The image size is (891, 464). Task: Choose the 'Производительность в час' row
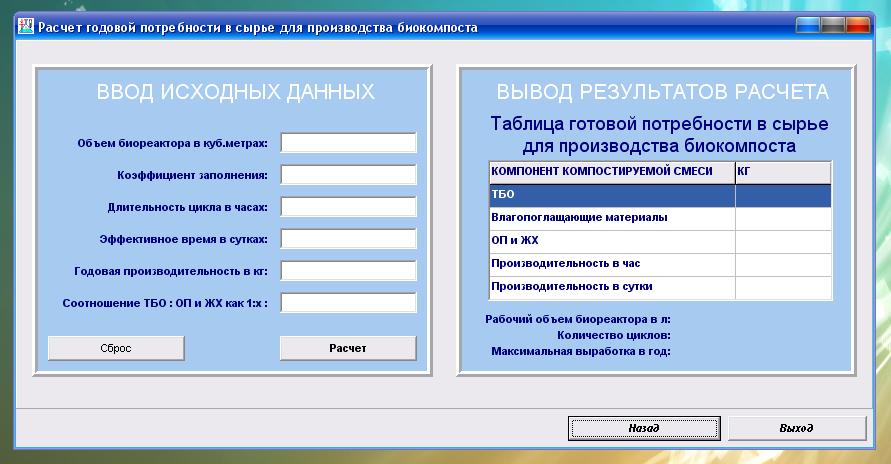click(x=660, y=265)
